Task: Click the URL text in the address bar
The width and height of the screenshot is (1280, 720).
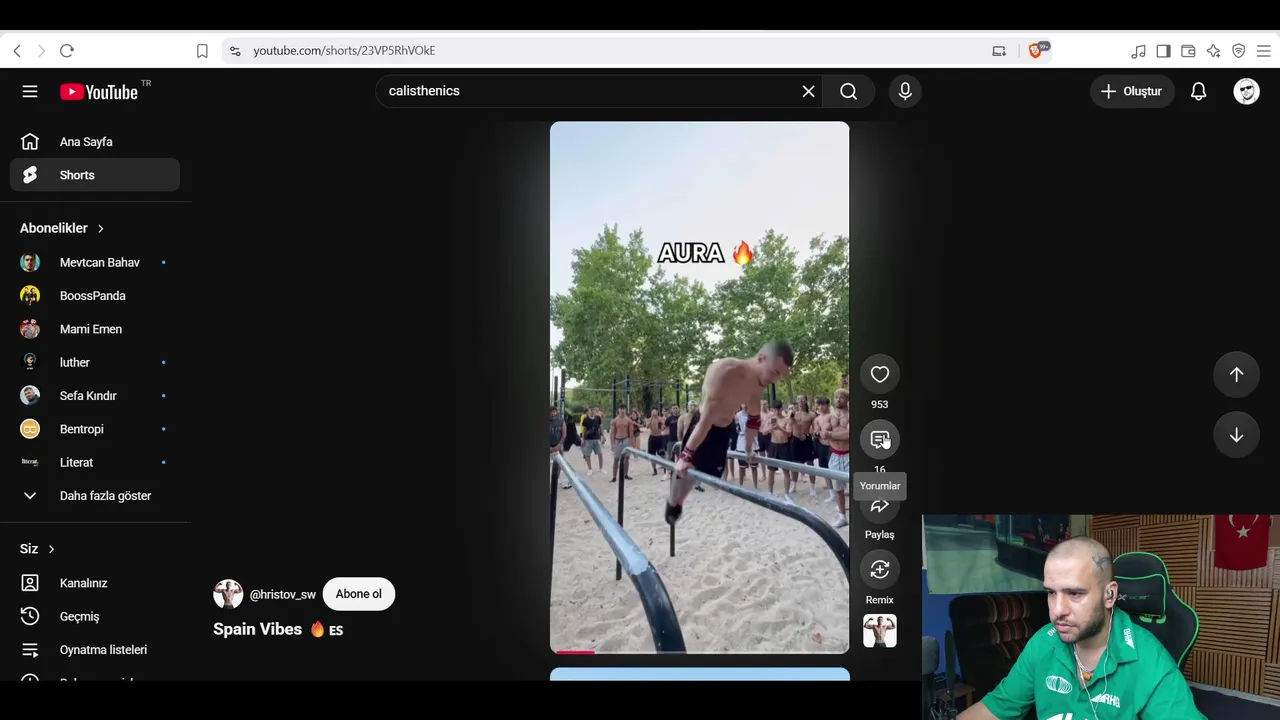Action: [344, 50]
